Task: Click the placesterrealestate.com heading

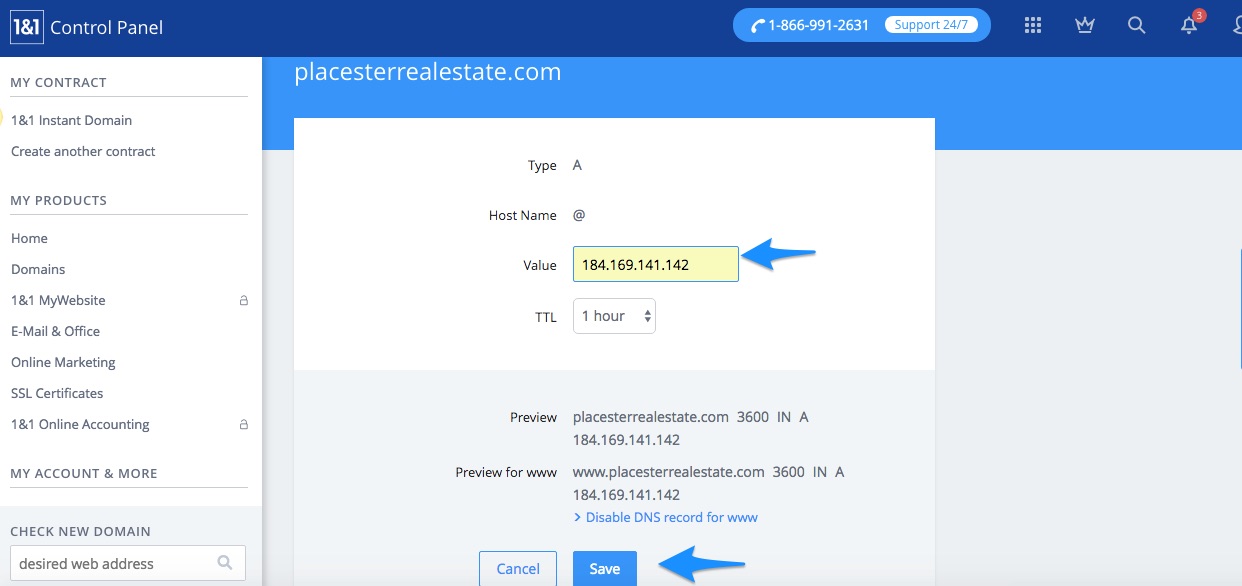Action: [x=428, y=72]
